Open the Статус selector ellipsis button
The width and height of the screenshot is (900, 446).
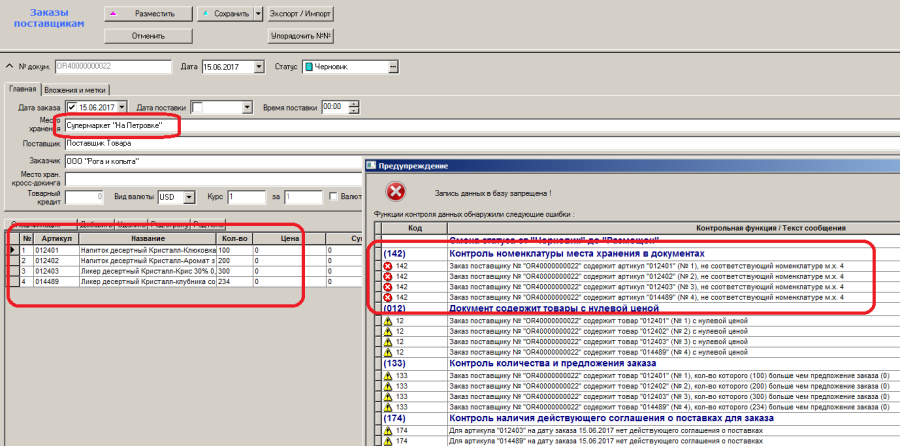393,67
